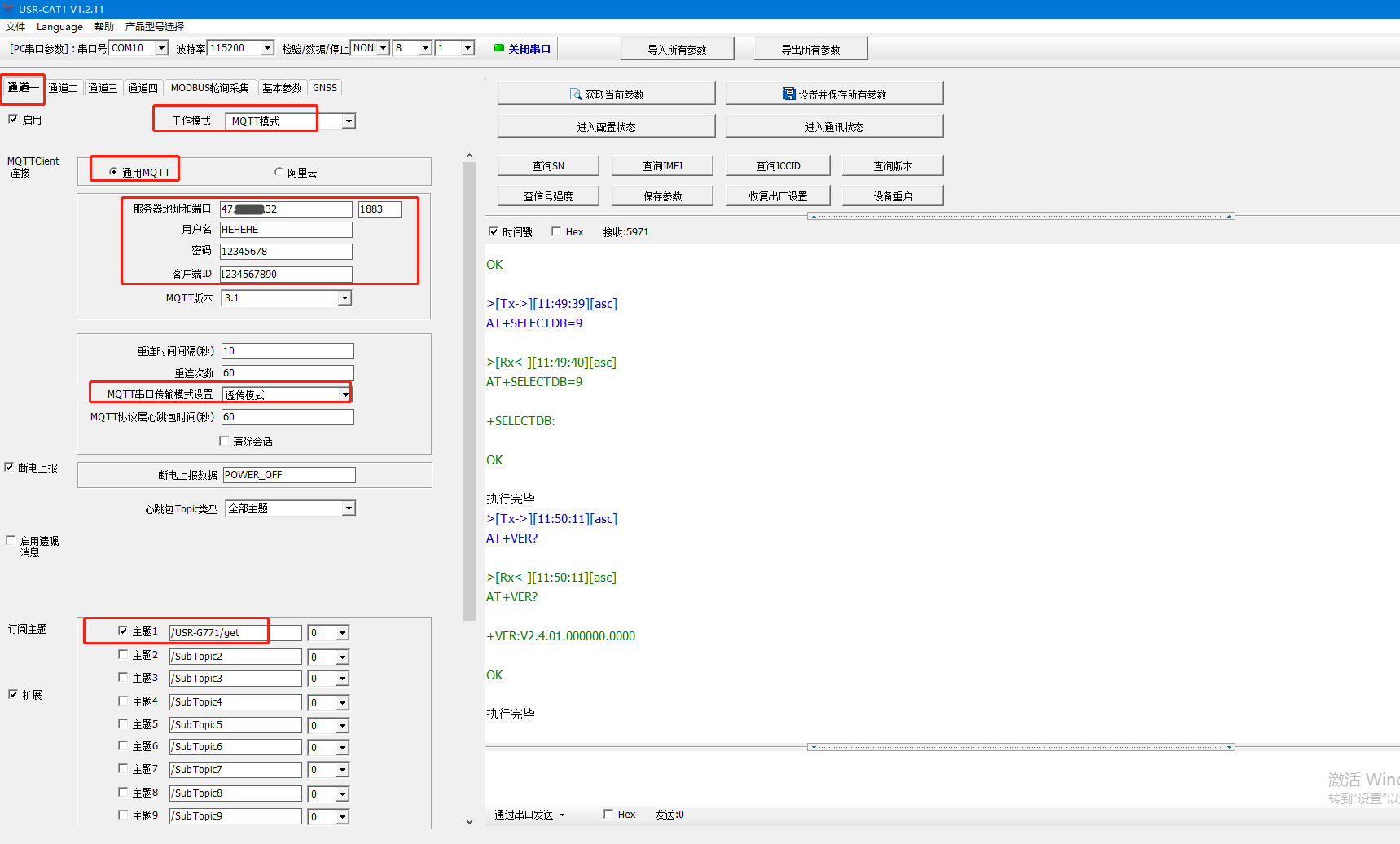Open the Language menu
This screenshot has height=844, width=1400.
point(59,27)
